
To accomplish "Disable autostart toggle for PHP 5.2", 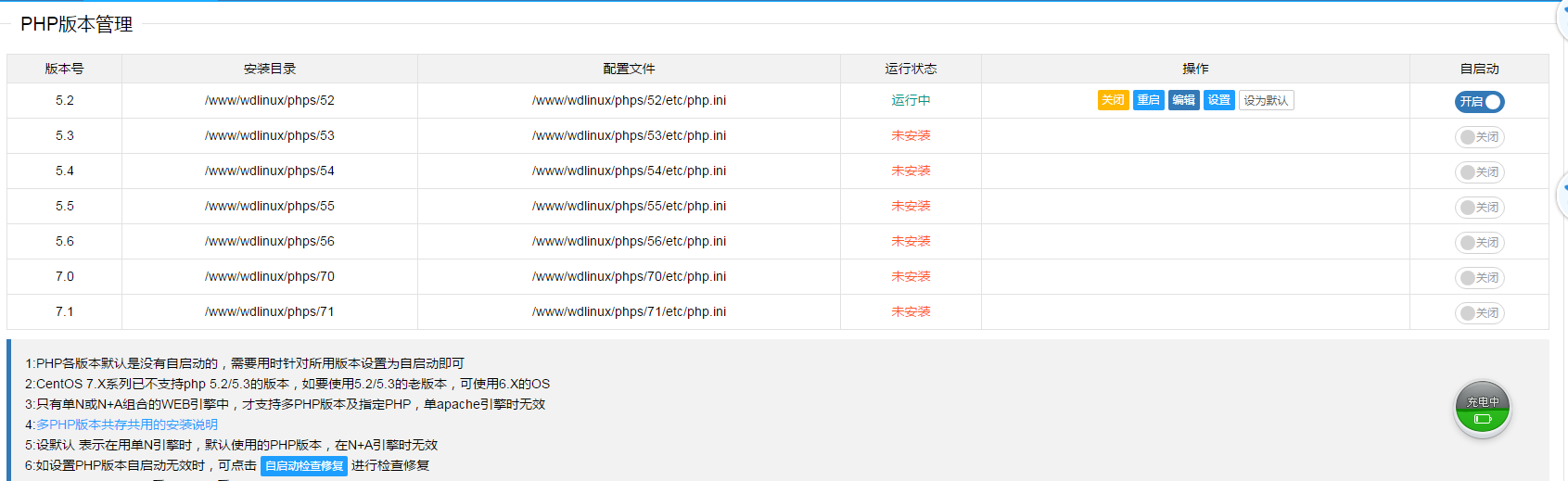I will [1479, 102].
